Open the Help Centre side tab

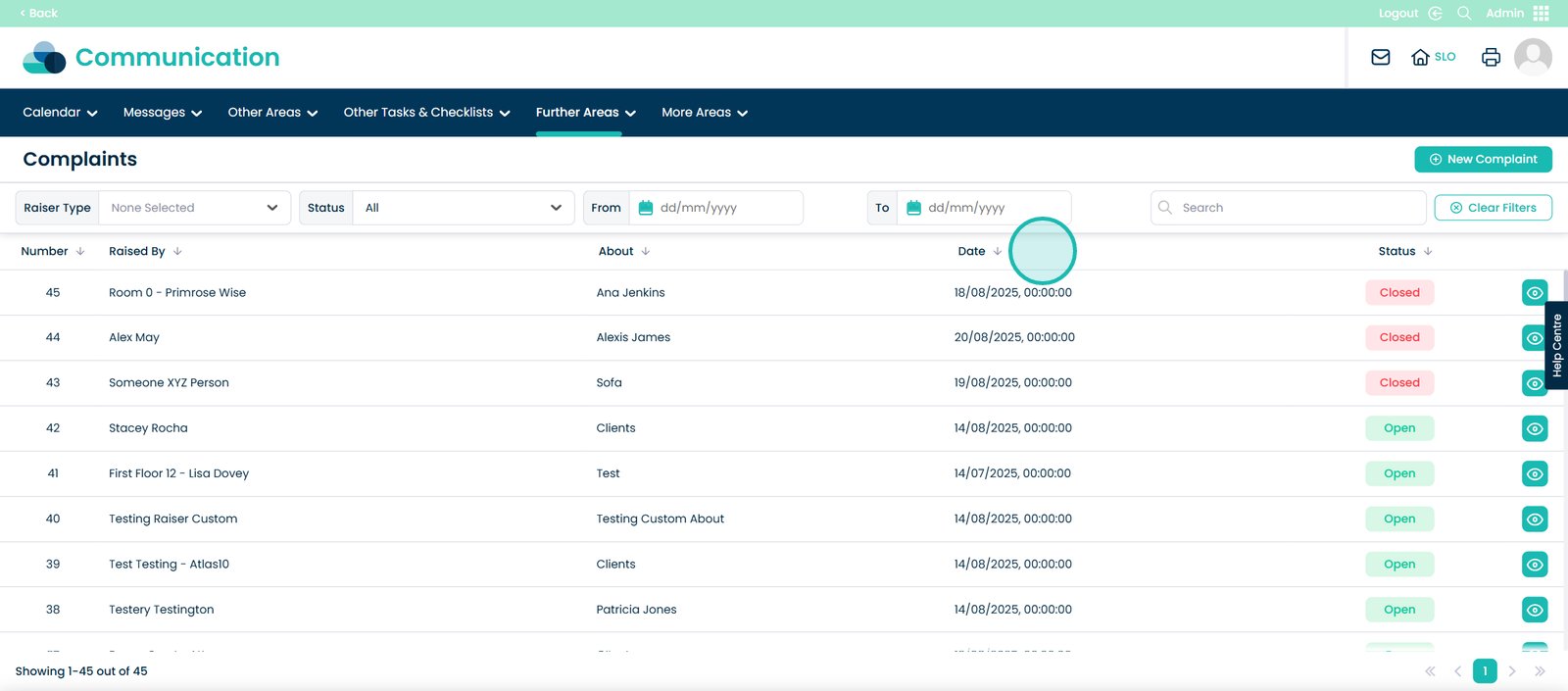(1556, 345)
